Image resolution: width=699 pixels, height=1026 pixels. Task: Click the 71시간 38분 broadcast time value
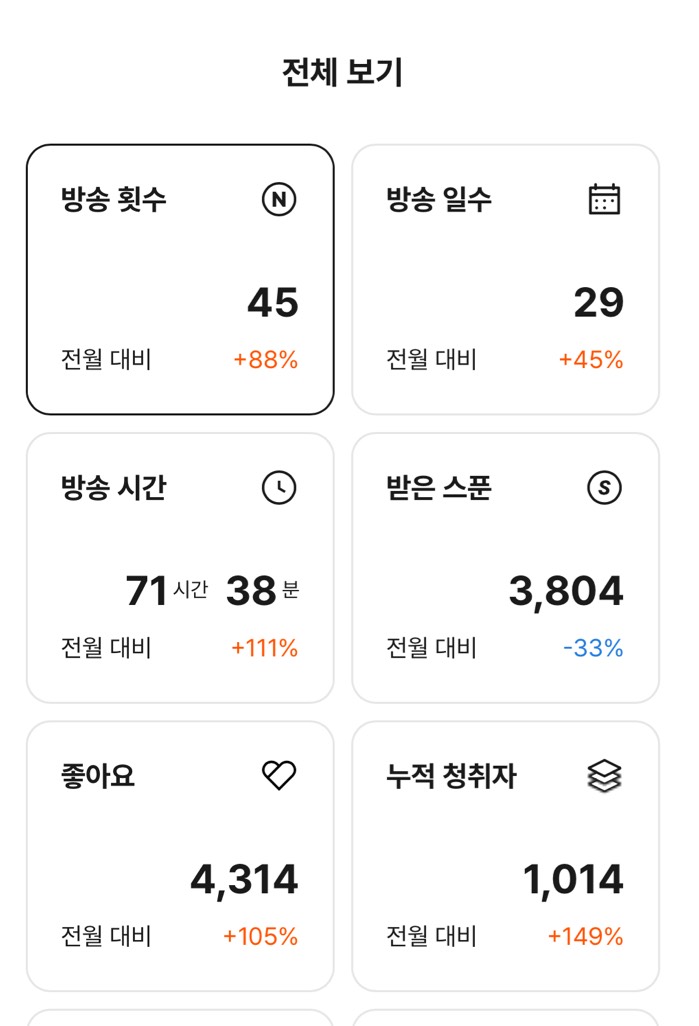[212, 591]
